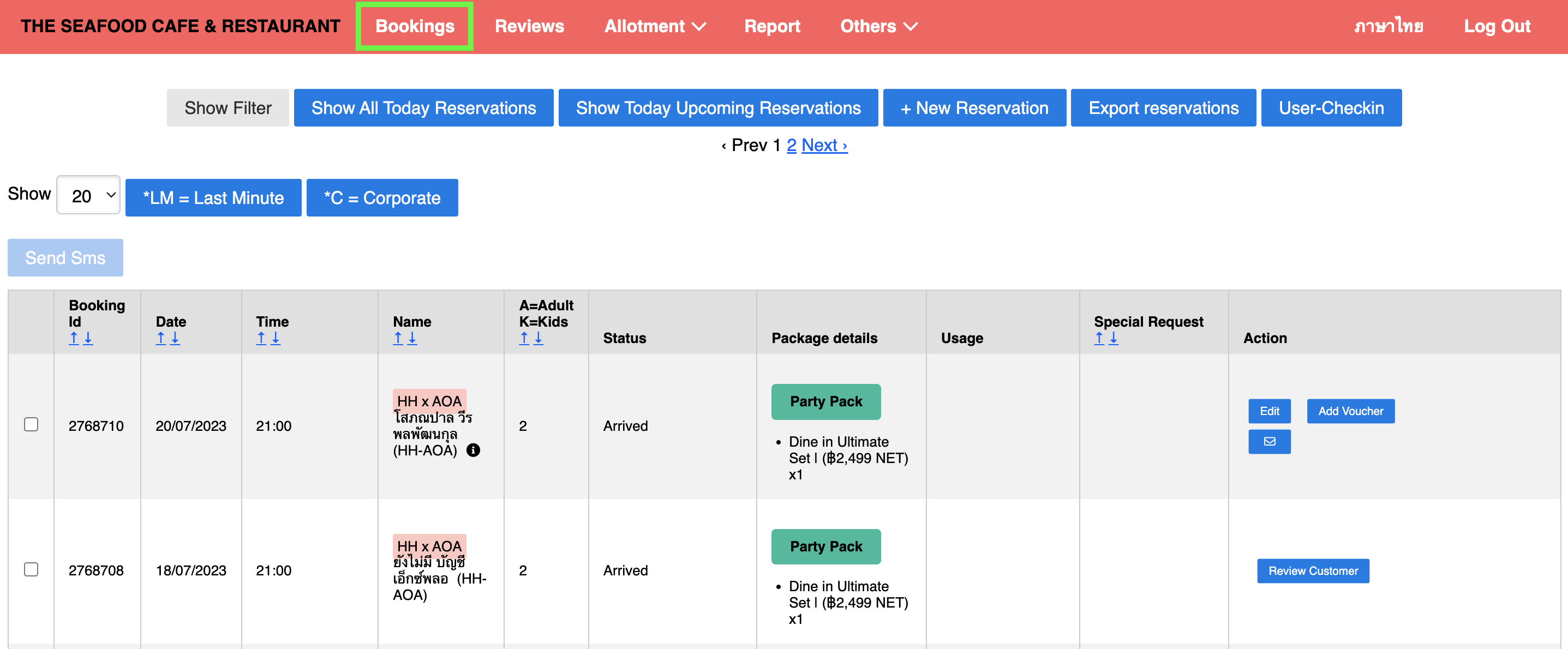Go to the Report page
The height and width of the screenshot is (649, 1568).
(x=771, y=26)
